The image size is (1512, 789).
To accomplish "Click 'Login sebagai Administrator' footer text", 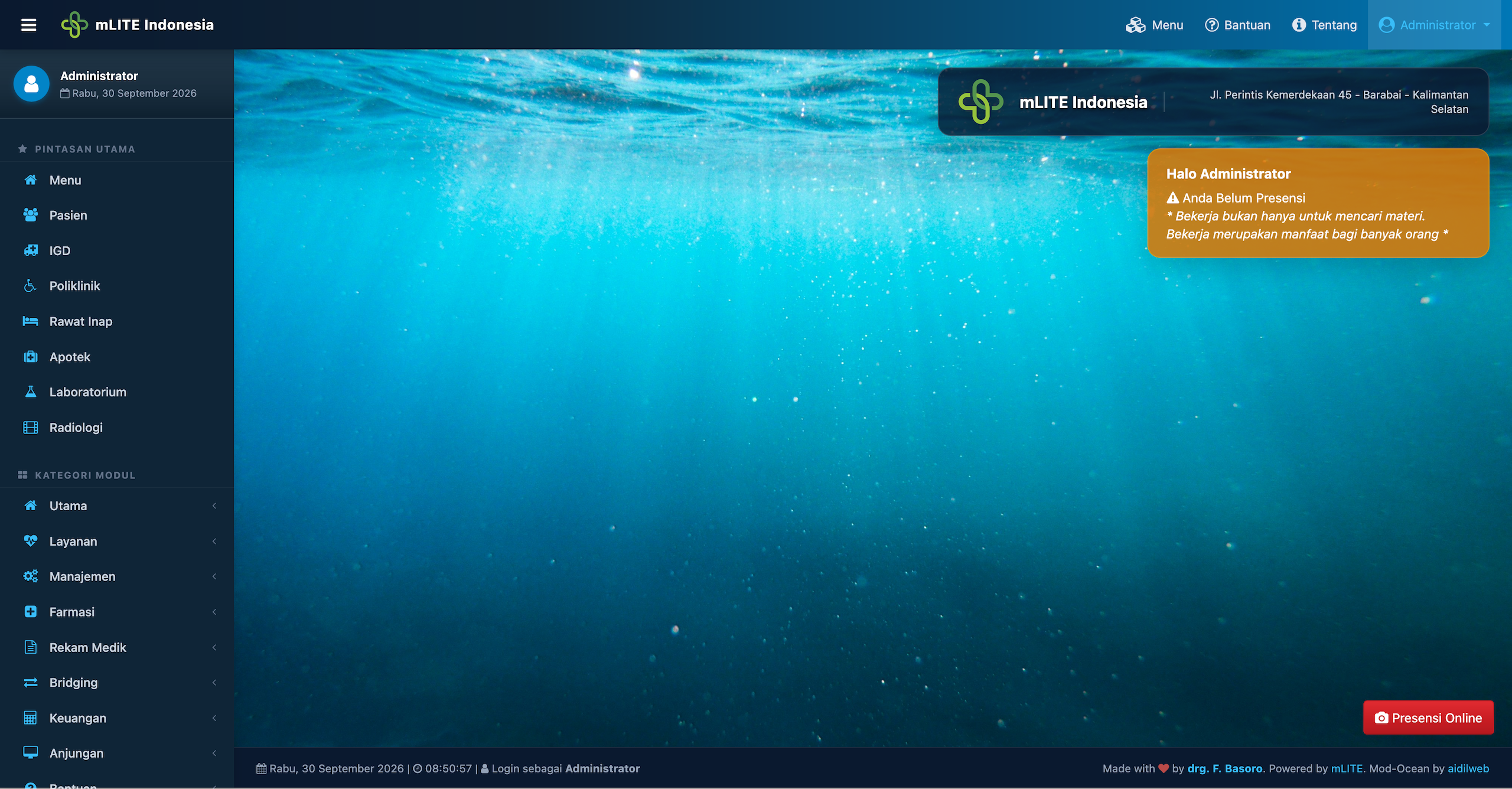I will [566, 768].
